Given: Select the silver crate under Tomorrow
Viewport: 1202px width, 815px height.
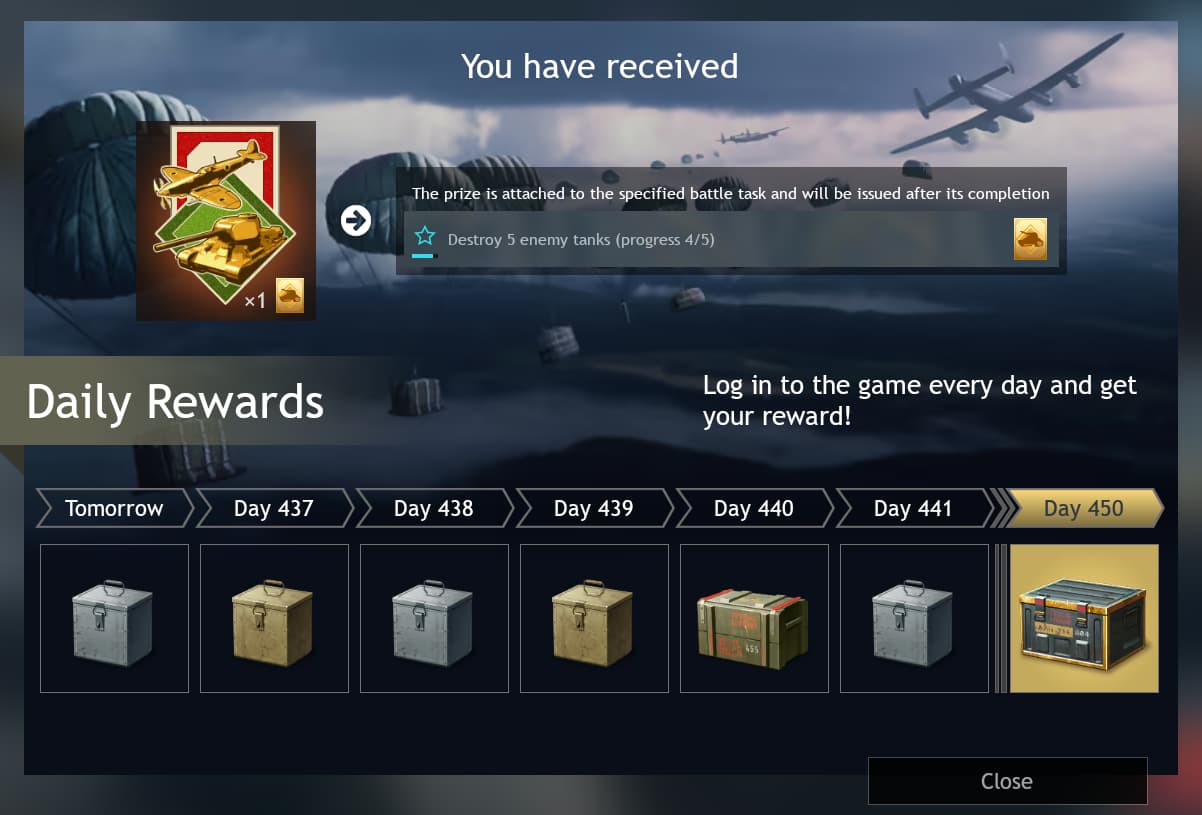Looking at the screenshot, I should pos(114,618).
